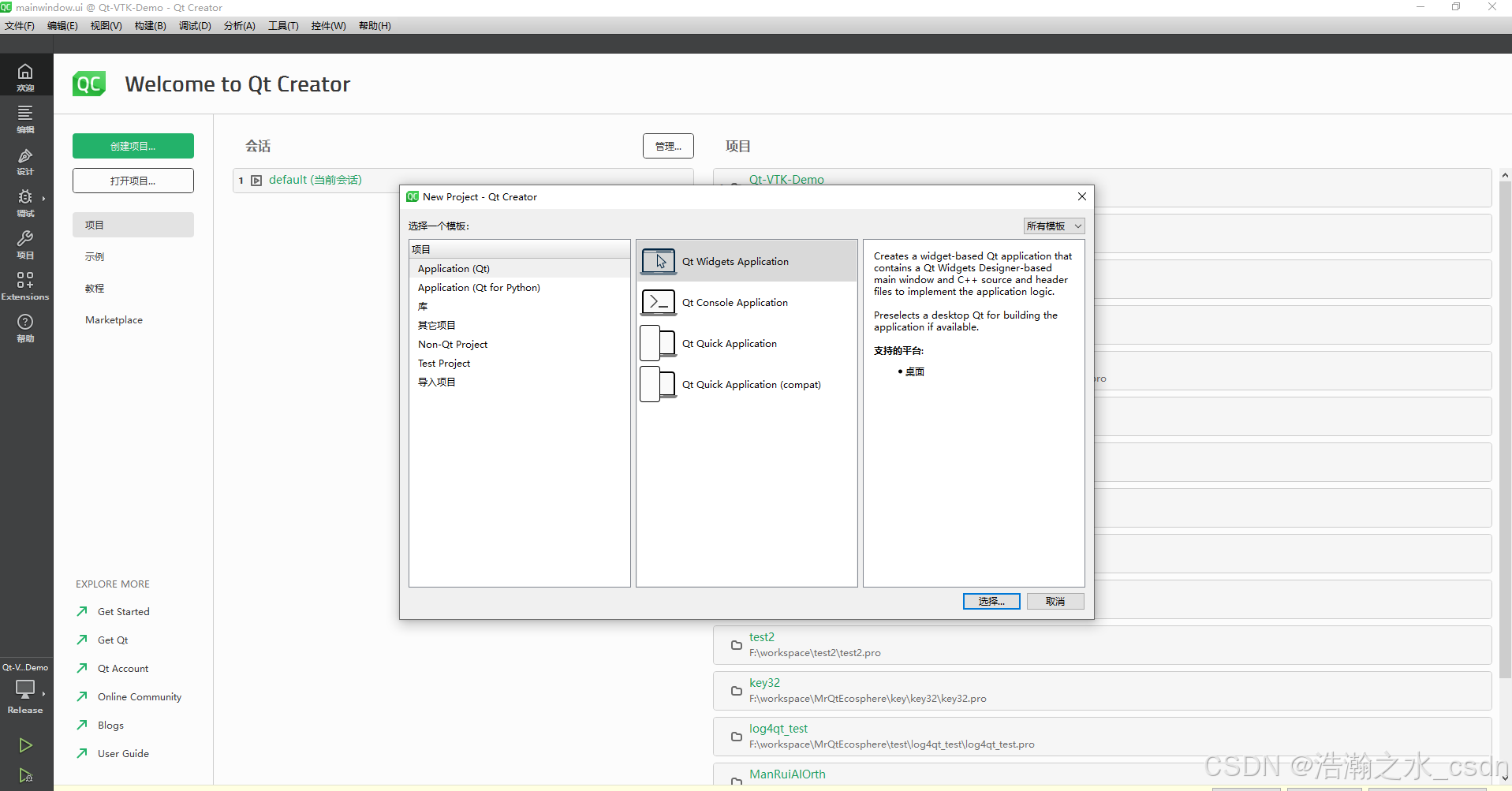
Task: Switch to Edit mode icon
Action: click(x=25, y=118)
